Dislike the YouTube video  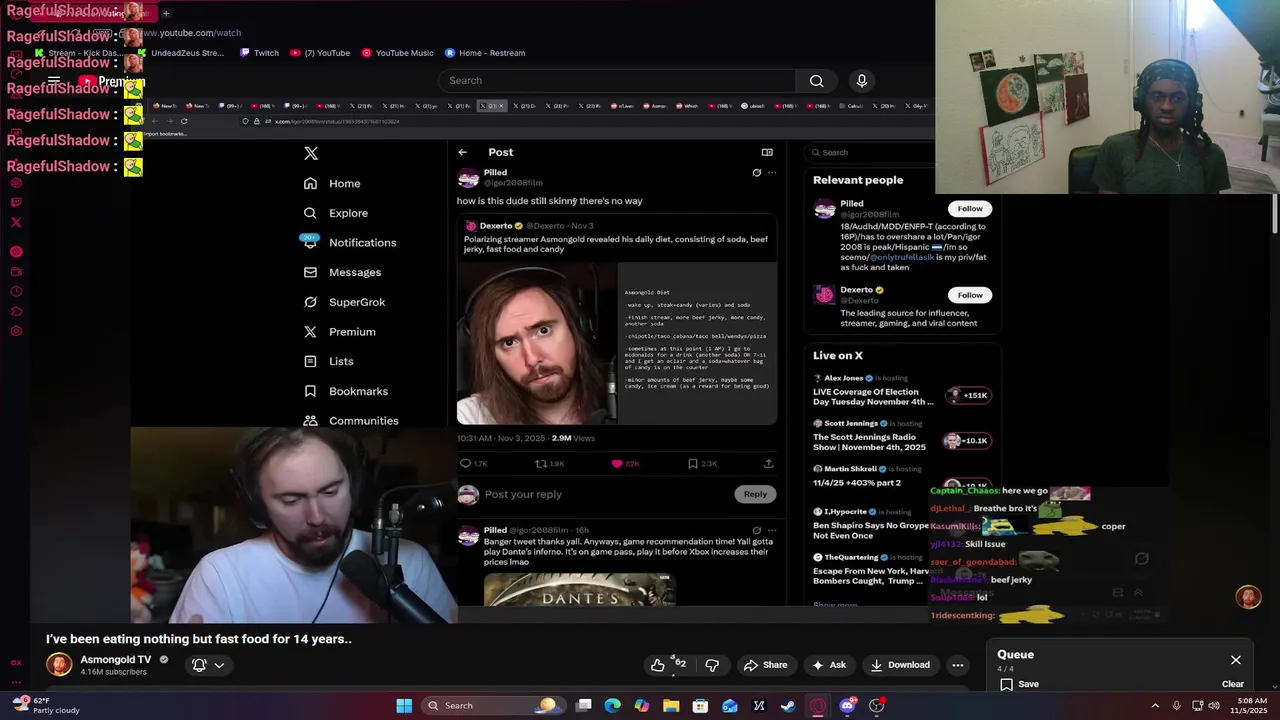pos(712,665)
